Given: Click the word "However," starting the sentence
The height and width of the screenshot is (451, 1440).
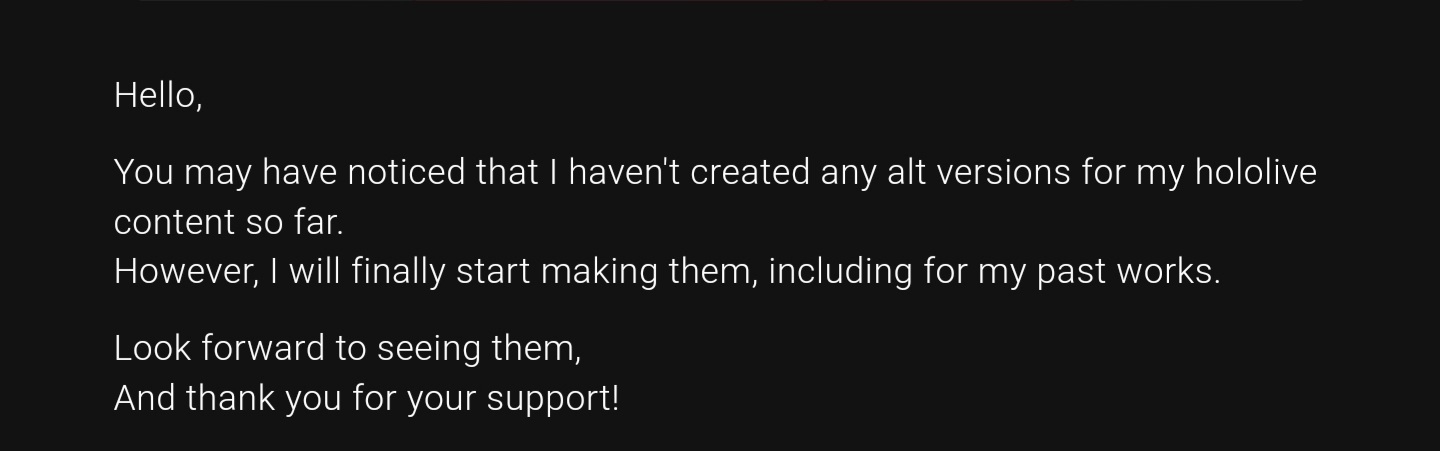Looking at the screenshot, I should coord(185,271).
